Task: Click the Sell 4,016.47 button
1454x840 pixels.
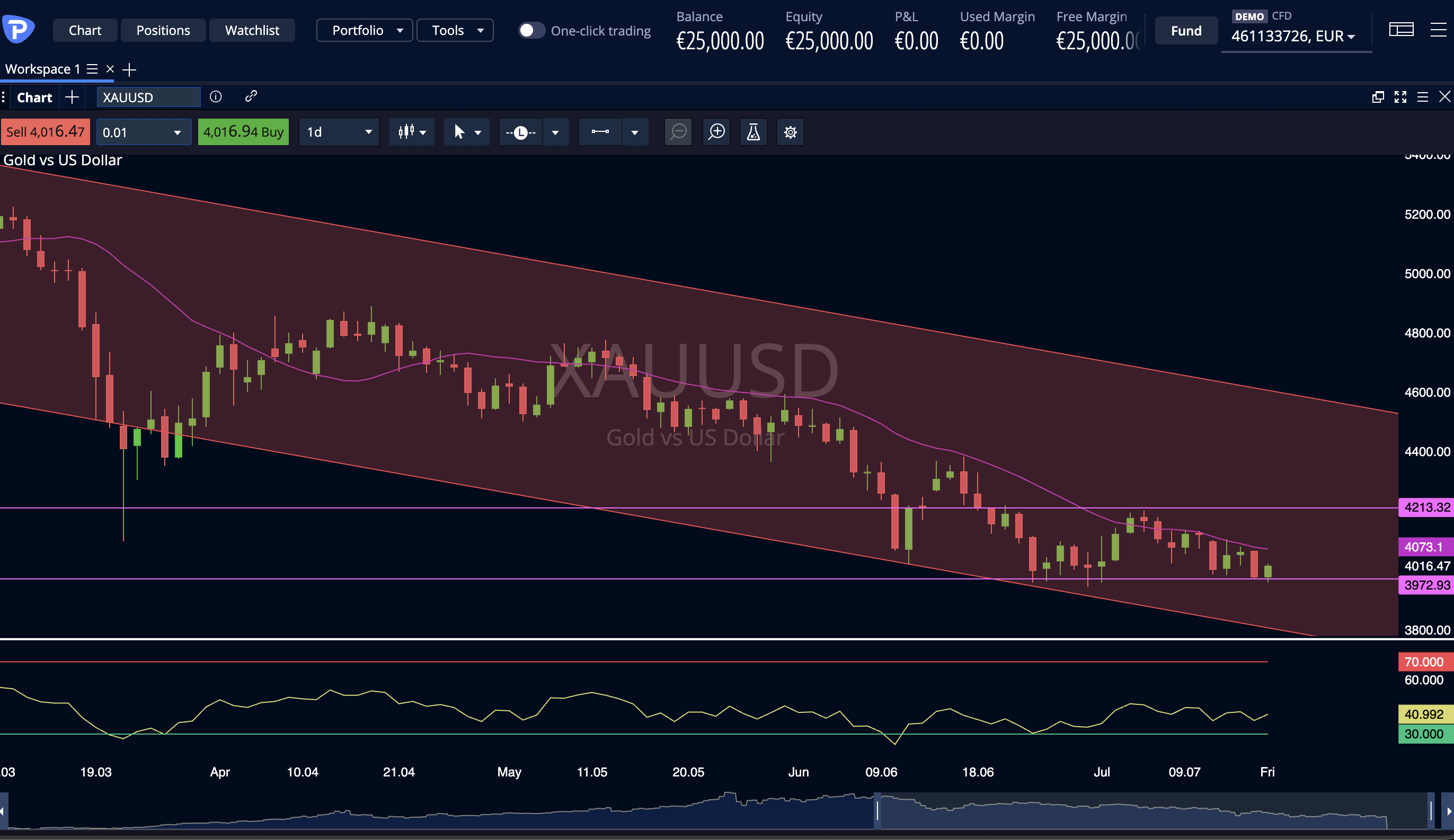Action: 46,132
